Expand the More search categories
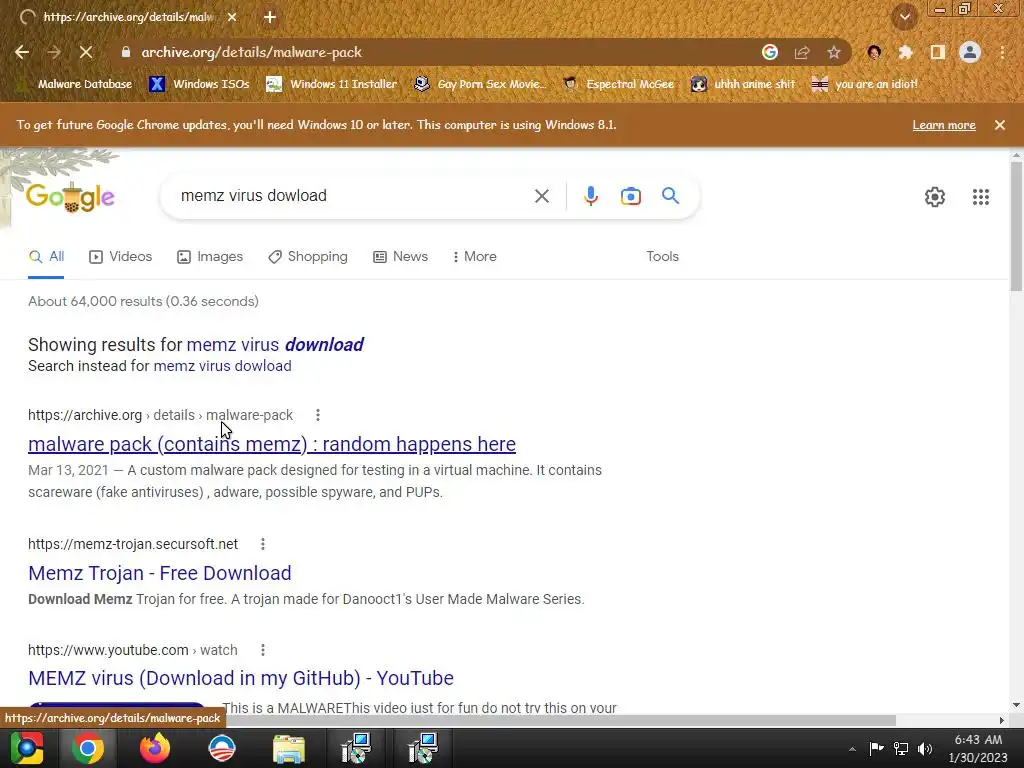Viewport: 1024px width, 768px height. tap(474, 257)
